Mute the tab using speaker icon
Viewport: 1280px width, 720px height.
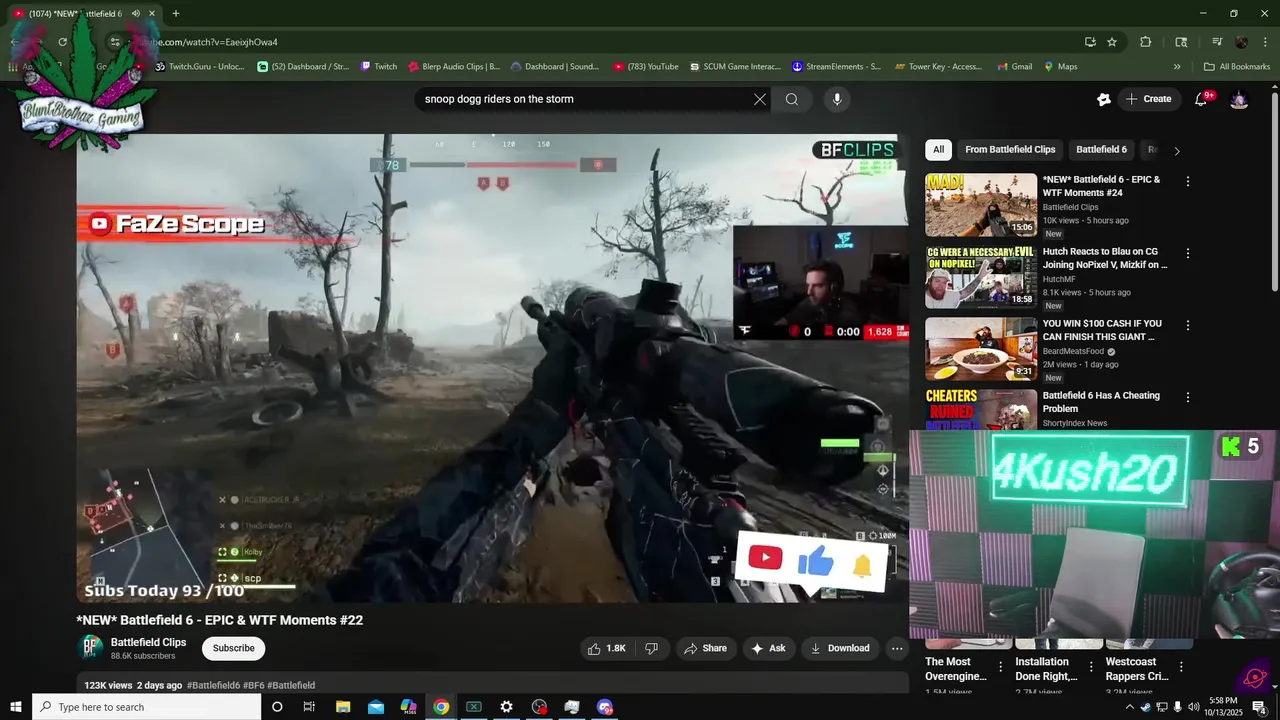tap(135, 13)
